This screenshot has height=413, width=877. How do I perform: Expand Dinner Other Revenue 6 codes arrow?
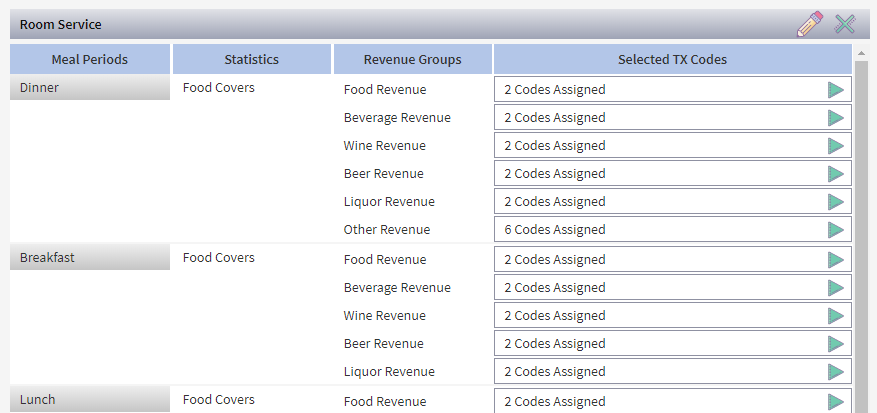pyautogui.click(x=836, y=230)
